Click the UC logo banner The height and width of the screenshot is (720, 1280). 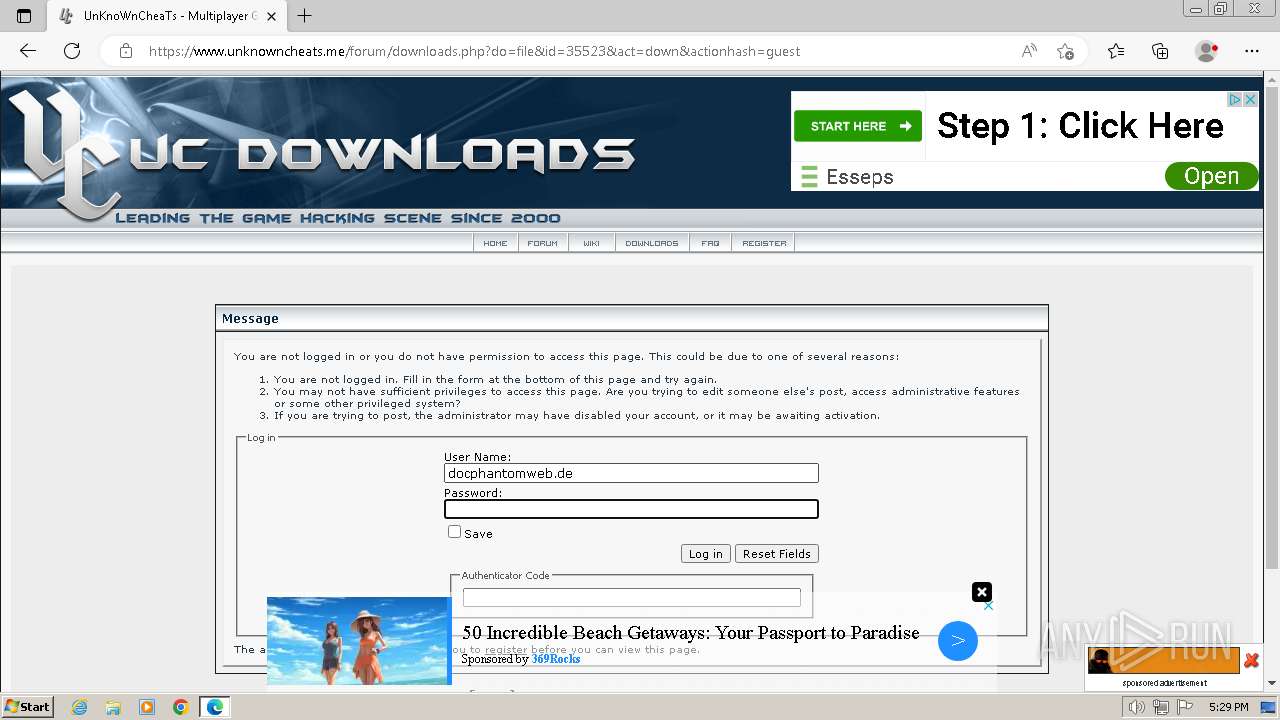(x=320, y=150)
